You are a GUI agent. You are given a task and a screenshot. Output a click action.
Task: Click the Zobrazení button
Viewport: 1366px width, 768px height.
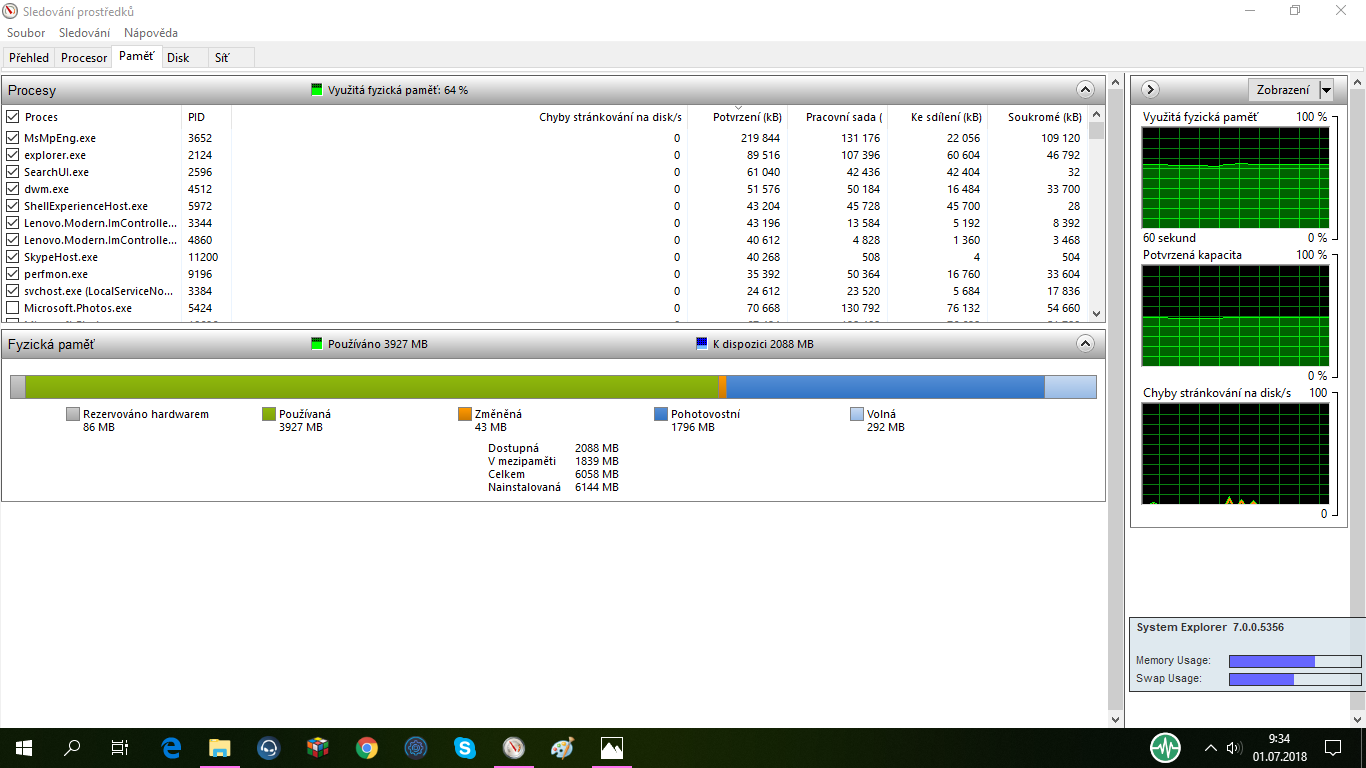click(x=1283, y=90)
